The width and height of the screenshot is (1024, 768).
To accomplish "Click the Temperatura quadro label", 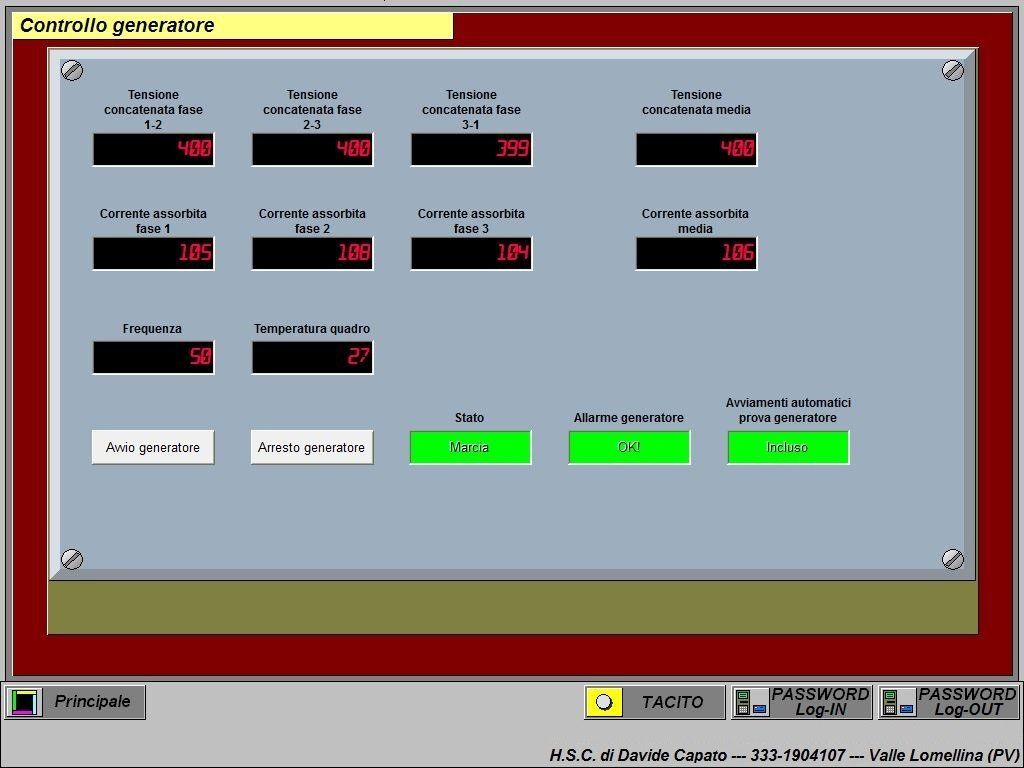I will [312, 329].
